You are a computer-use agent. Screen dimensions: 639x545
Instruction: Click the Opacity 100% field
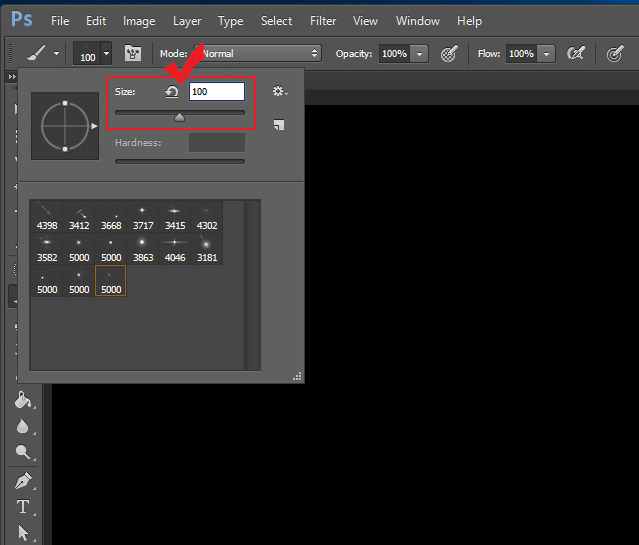(394, 54)
